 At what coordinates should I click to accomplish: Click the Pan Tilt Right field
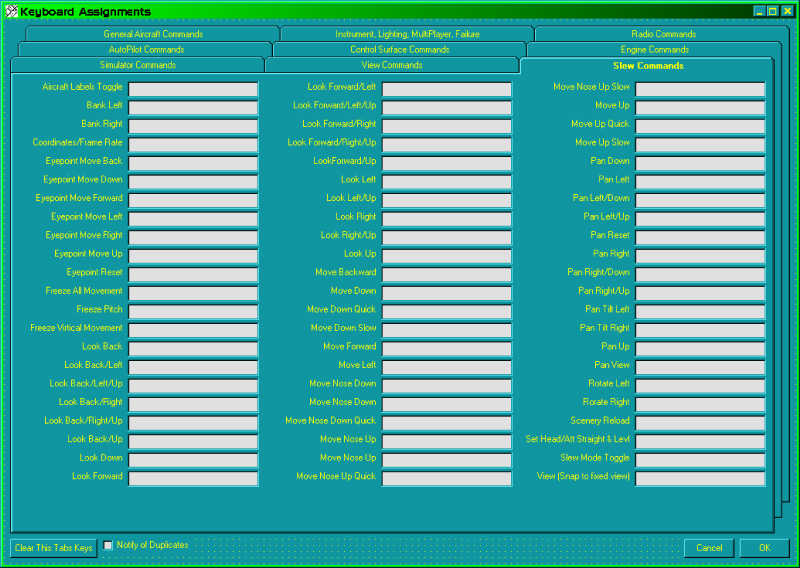click(x=700, y=330)
